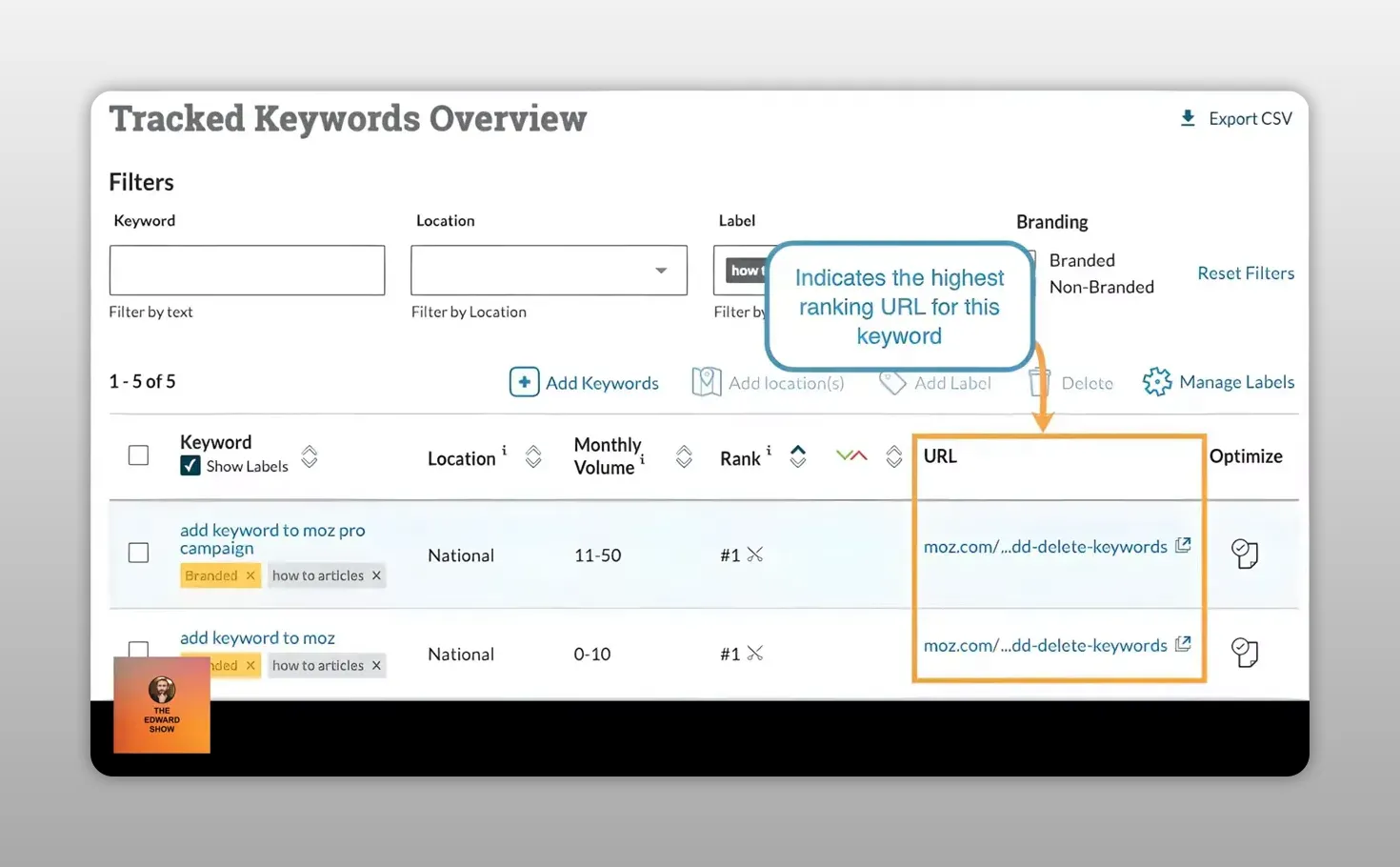Open the 'add keyword to moz pro campaign' keyword link
Screen dimensions: 1400x867
[272, 539]
